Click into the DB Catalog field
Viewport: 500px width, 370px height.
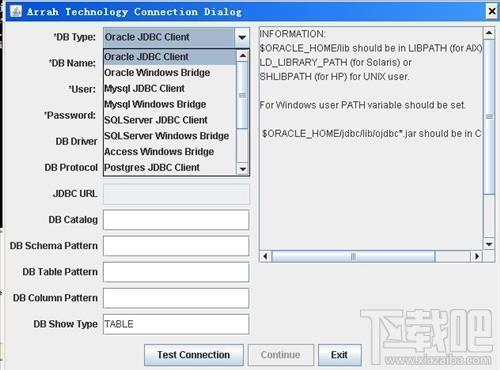click(x=176, y=220)
